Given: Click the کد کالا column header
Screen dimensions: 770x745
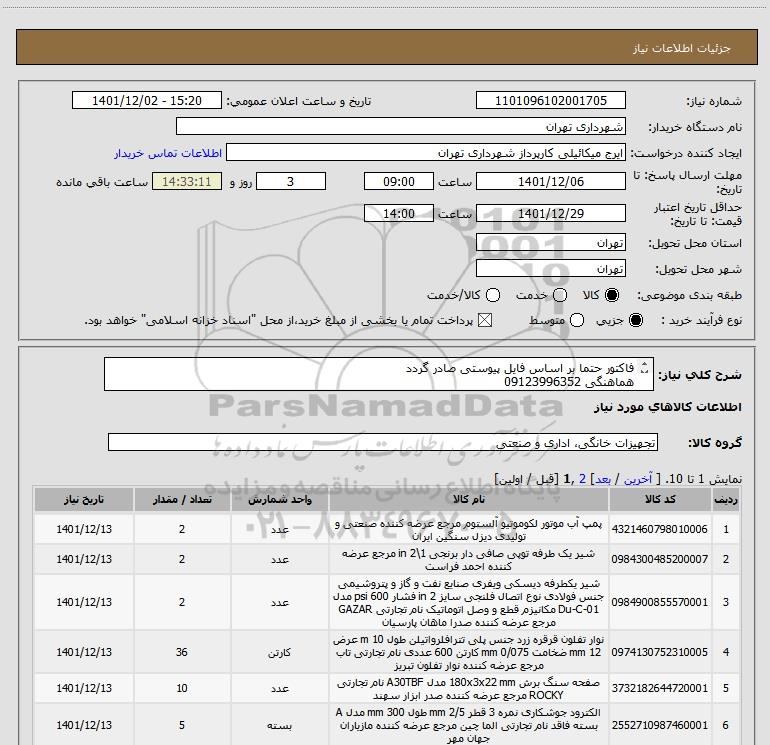Looking at the screenshot, I should (x=660, y=499).
